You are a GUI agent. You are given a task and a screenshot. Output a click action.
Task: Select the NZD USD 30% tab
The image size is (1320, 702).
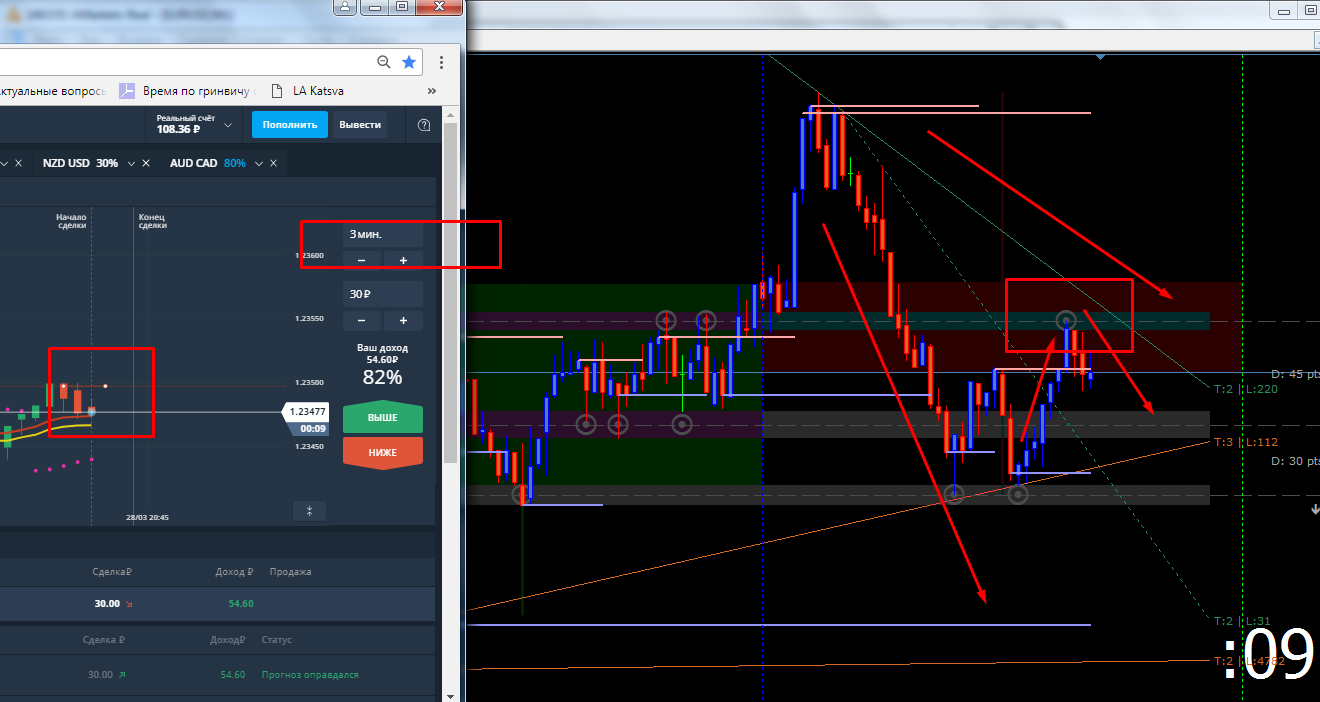pyautogui.click(x=80, y=163)
